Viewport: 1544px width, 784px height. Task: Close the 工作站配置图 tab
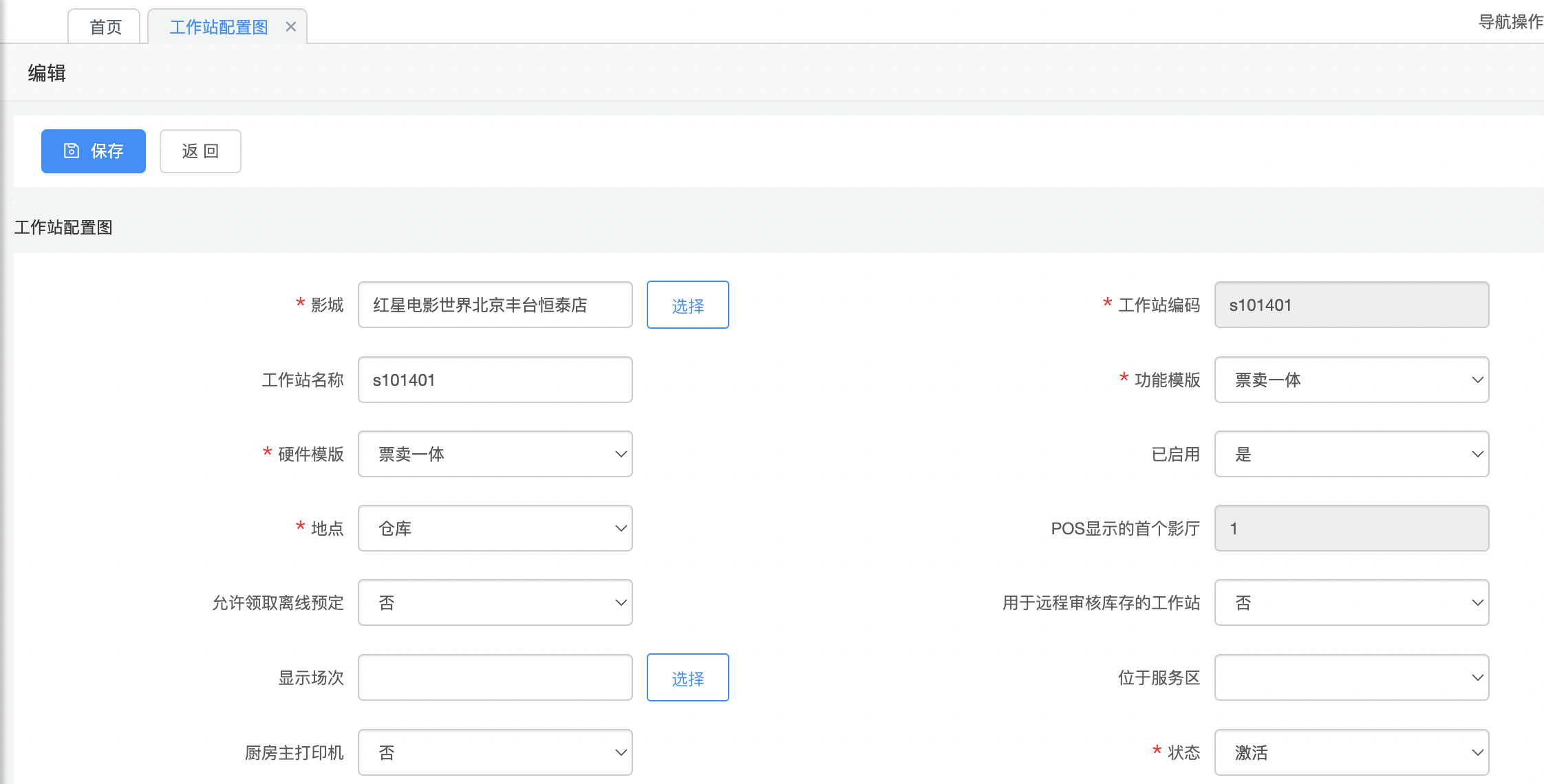tap(291, 27)
